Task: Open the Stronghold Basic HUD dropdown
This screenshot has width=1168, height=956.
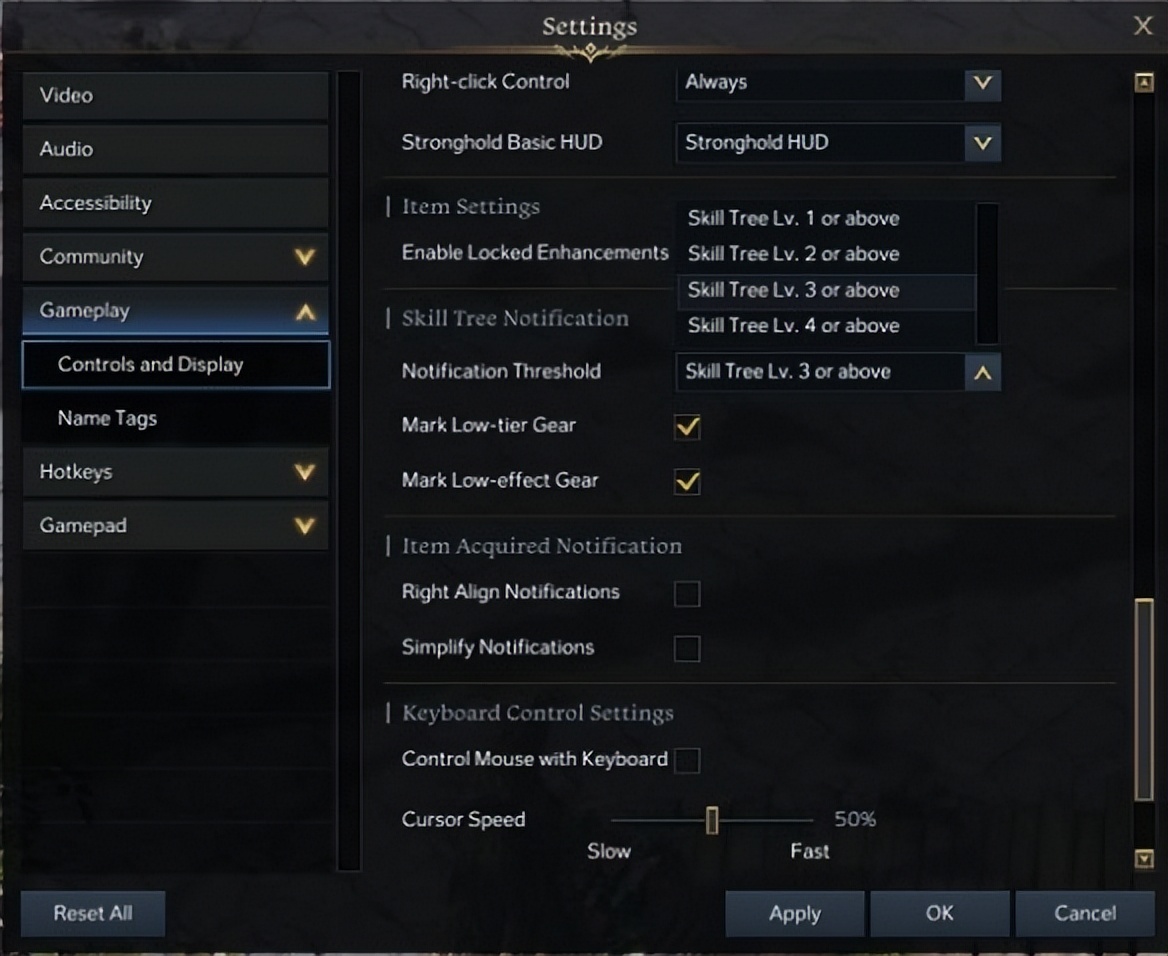Action: (x=982, y=142)
